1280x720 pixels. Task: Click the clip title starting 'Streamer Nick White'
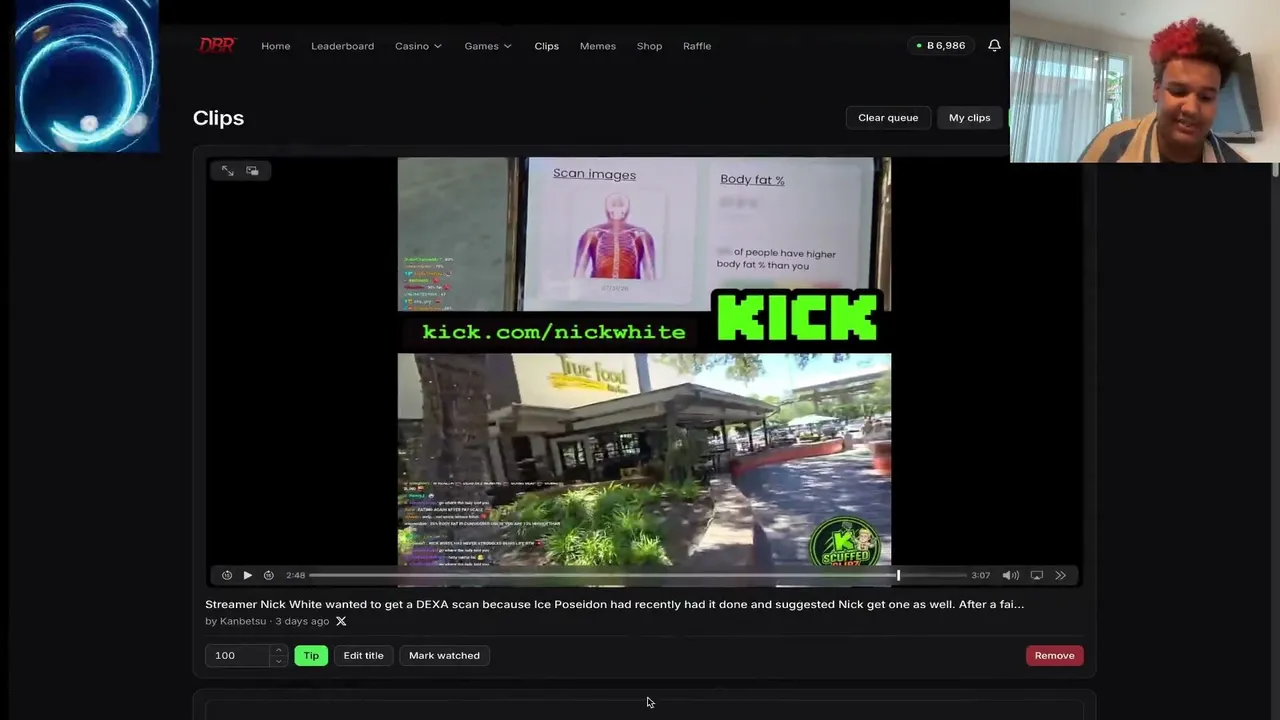pyautogui.click(x=614, y=604)
